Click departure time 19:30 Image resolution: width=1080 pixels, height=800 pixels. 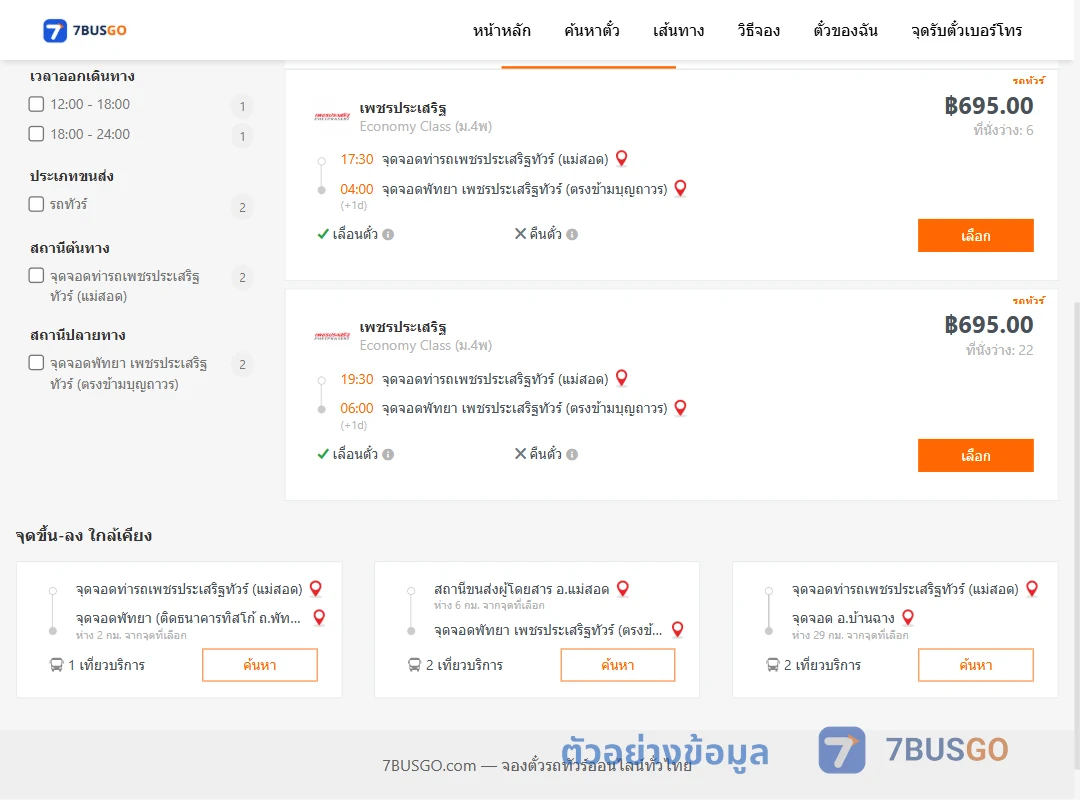(x=357, y=379)
